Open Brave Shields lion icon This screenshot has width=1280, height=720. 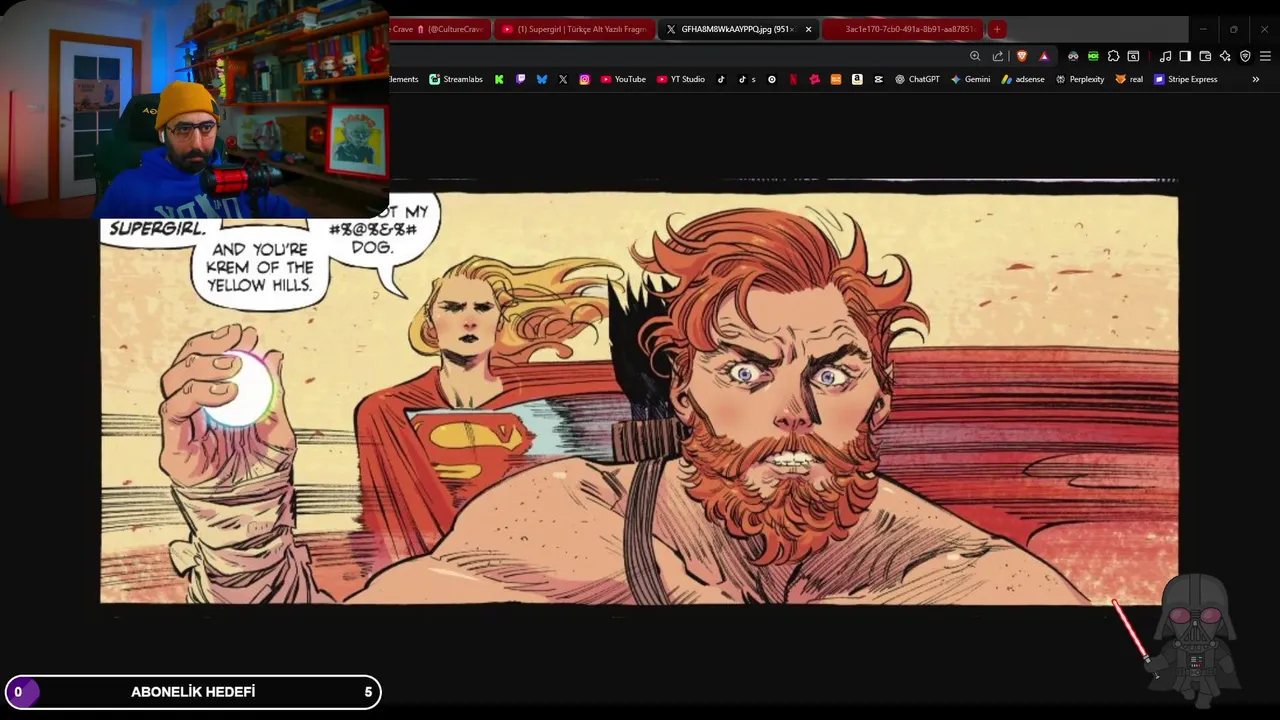pyautogui.click(x=1021, y=56)
